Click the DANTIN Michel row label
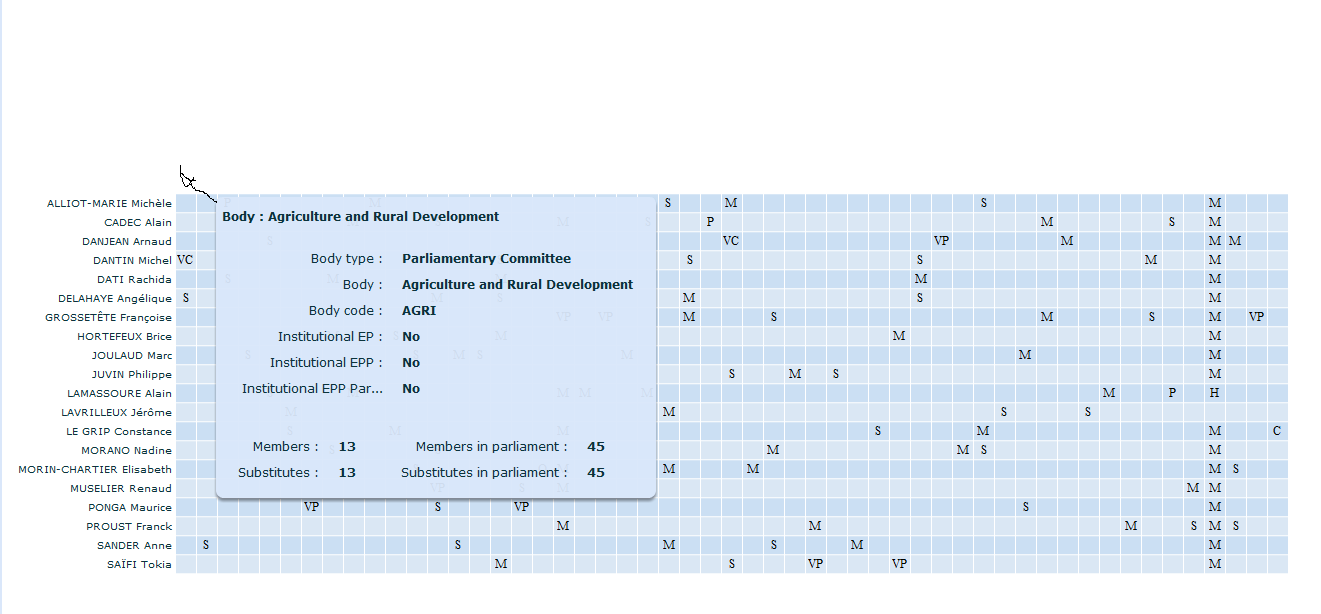The height and width of the screenshot is (614, 1321). 132,260
